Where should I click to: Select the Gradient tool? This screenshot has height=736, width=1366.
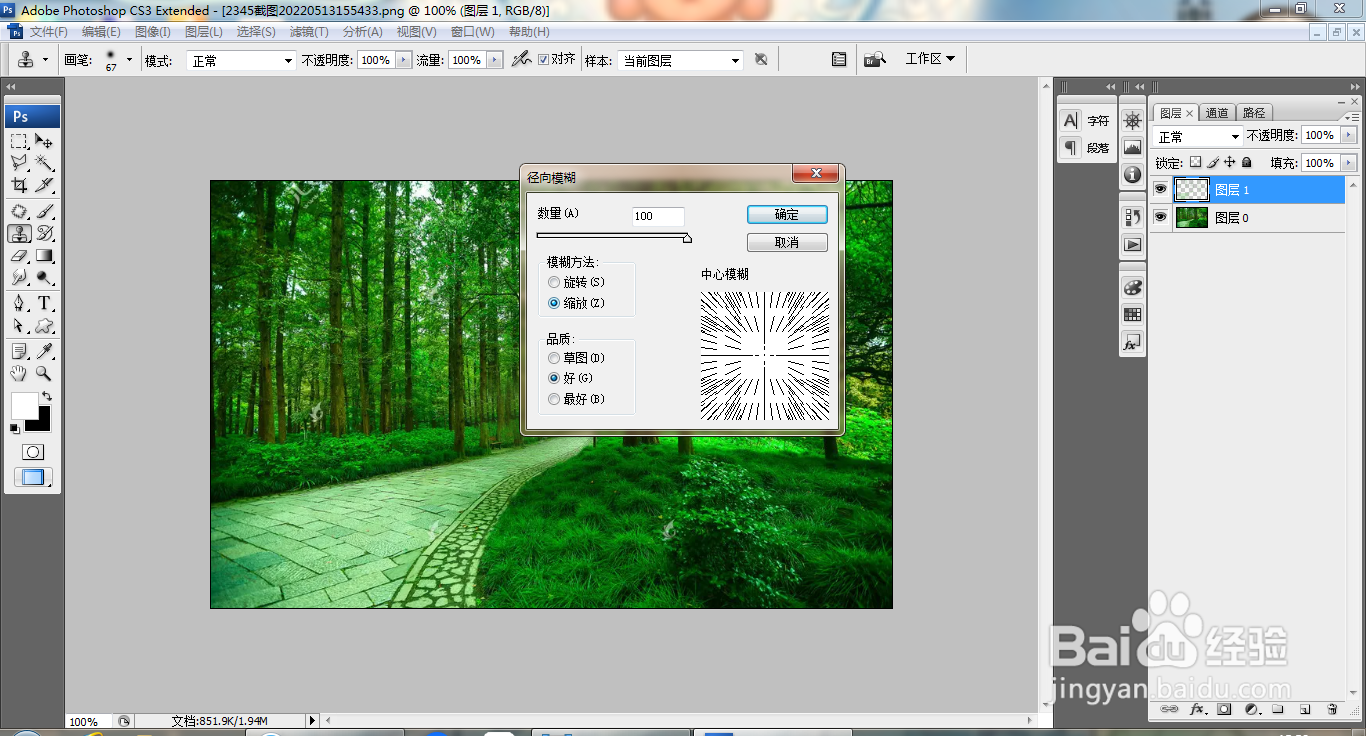coord(44,256)
